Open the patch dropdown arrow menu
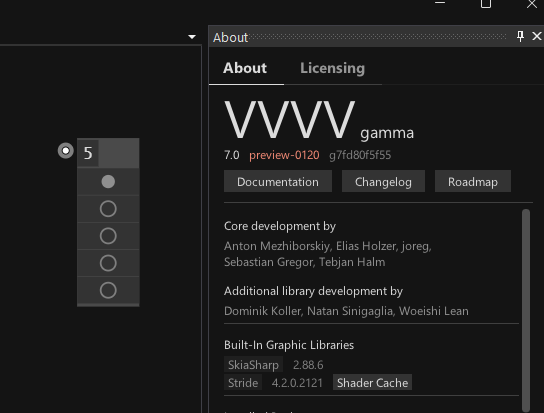This screenshot has width=544, height=413. pos(192,37)
